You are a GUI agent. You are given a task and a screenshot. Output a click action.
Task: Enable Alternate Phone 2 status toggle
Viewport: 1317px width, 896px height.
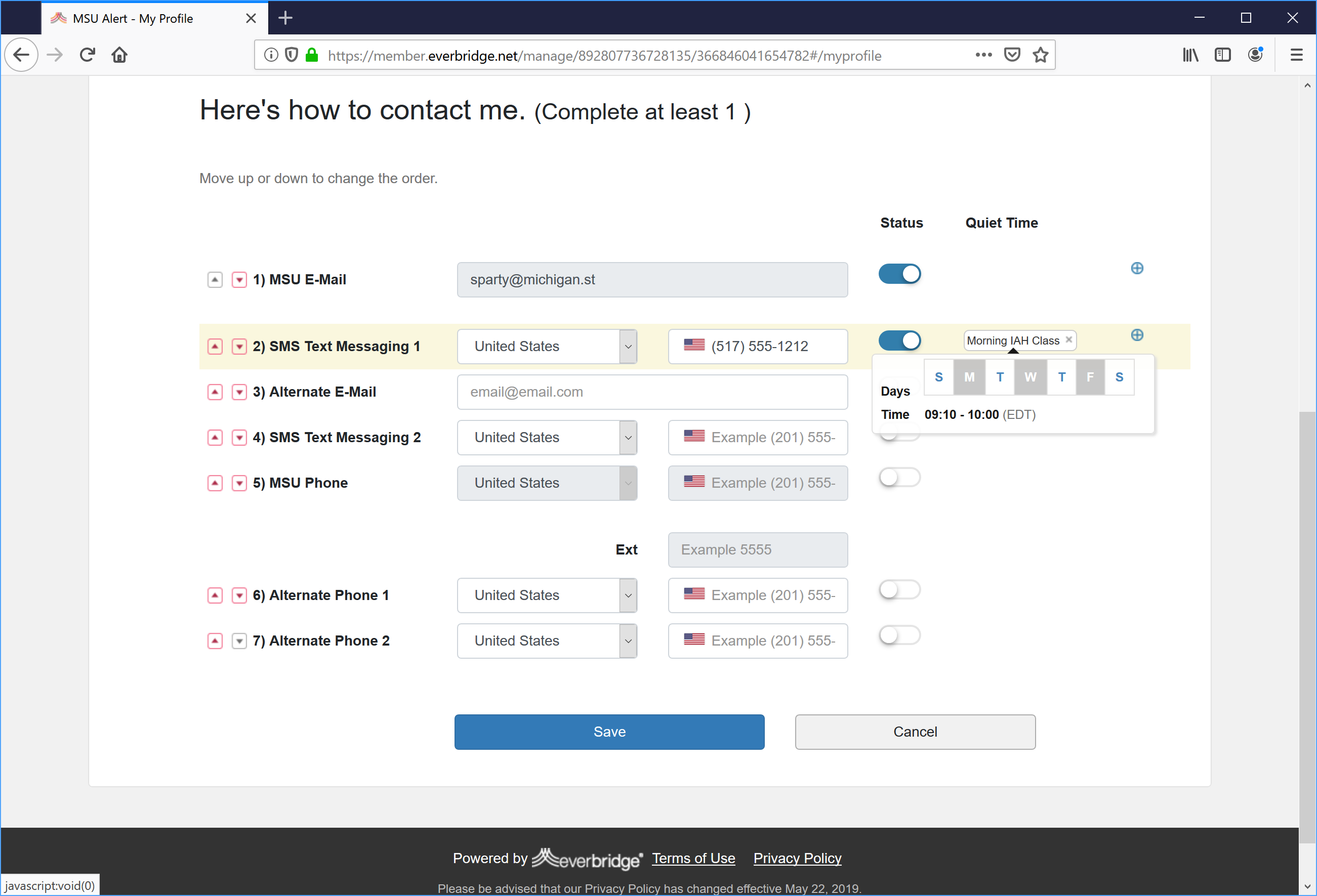point(900,635)
